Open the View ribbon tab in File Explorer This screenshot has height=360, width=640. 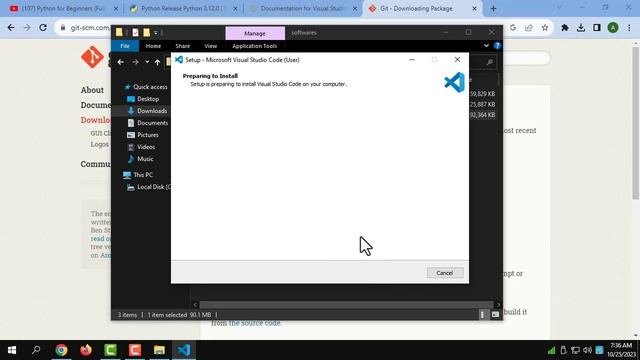point(211,46)
